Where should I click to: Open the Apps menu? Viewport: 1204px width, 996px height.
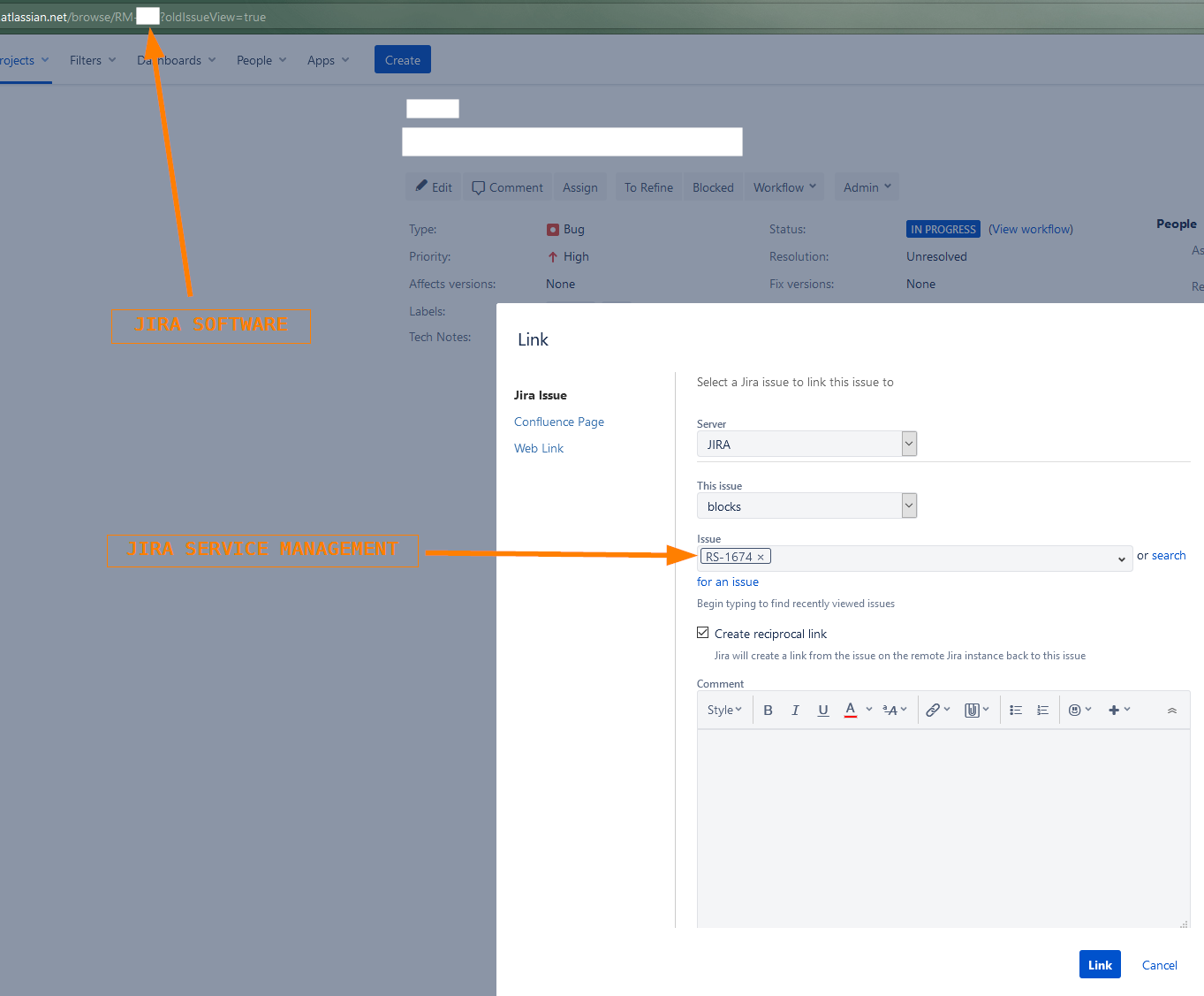pos(328,60)
